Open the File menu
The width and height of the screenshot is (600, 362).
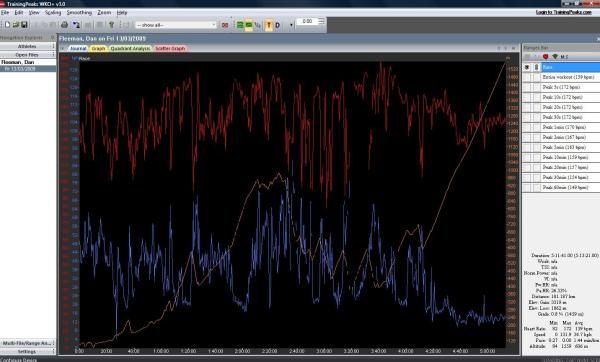[5, 13]
